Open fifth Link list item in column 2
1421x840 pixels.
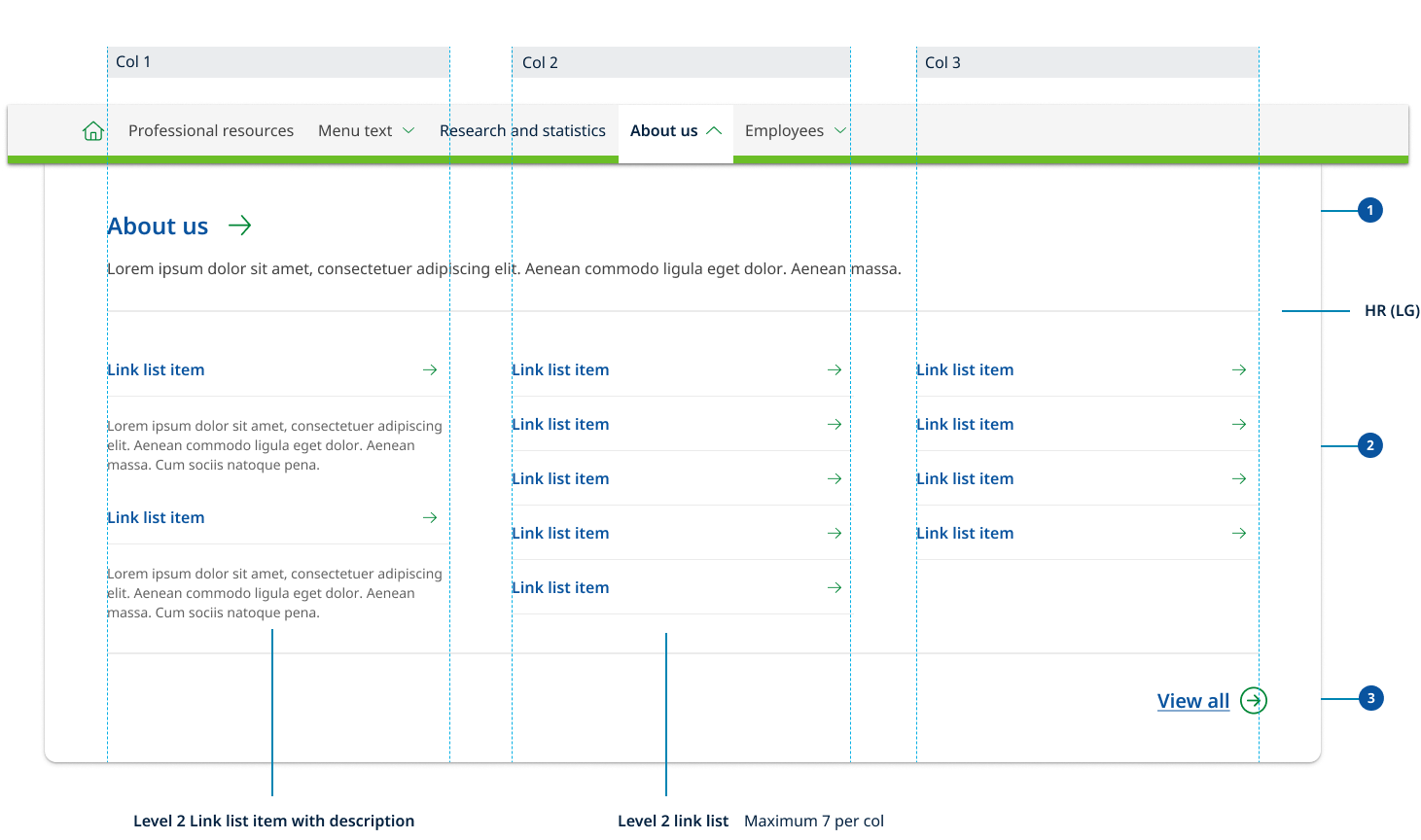(560, 588)
